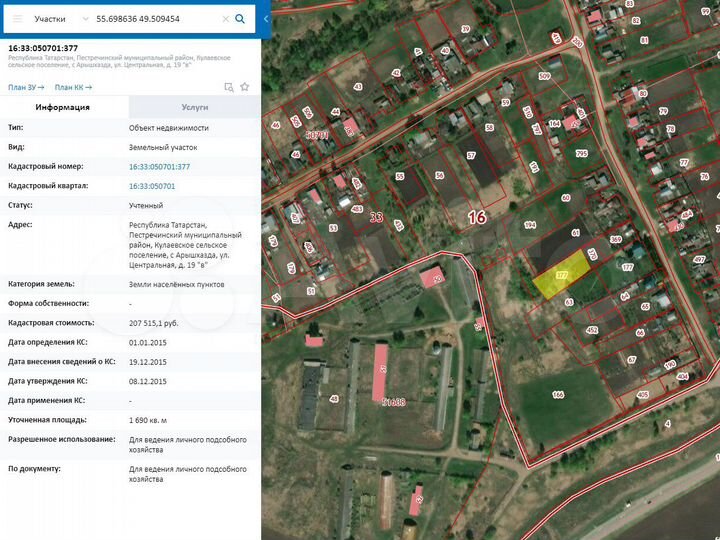Open cadastral number link 16:33:050701:377
The image size is (720, 540).
point(159,166)
